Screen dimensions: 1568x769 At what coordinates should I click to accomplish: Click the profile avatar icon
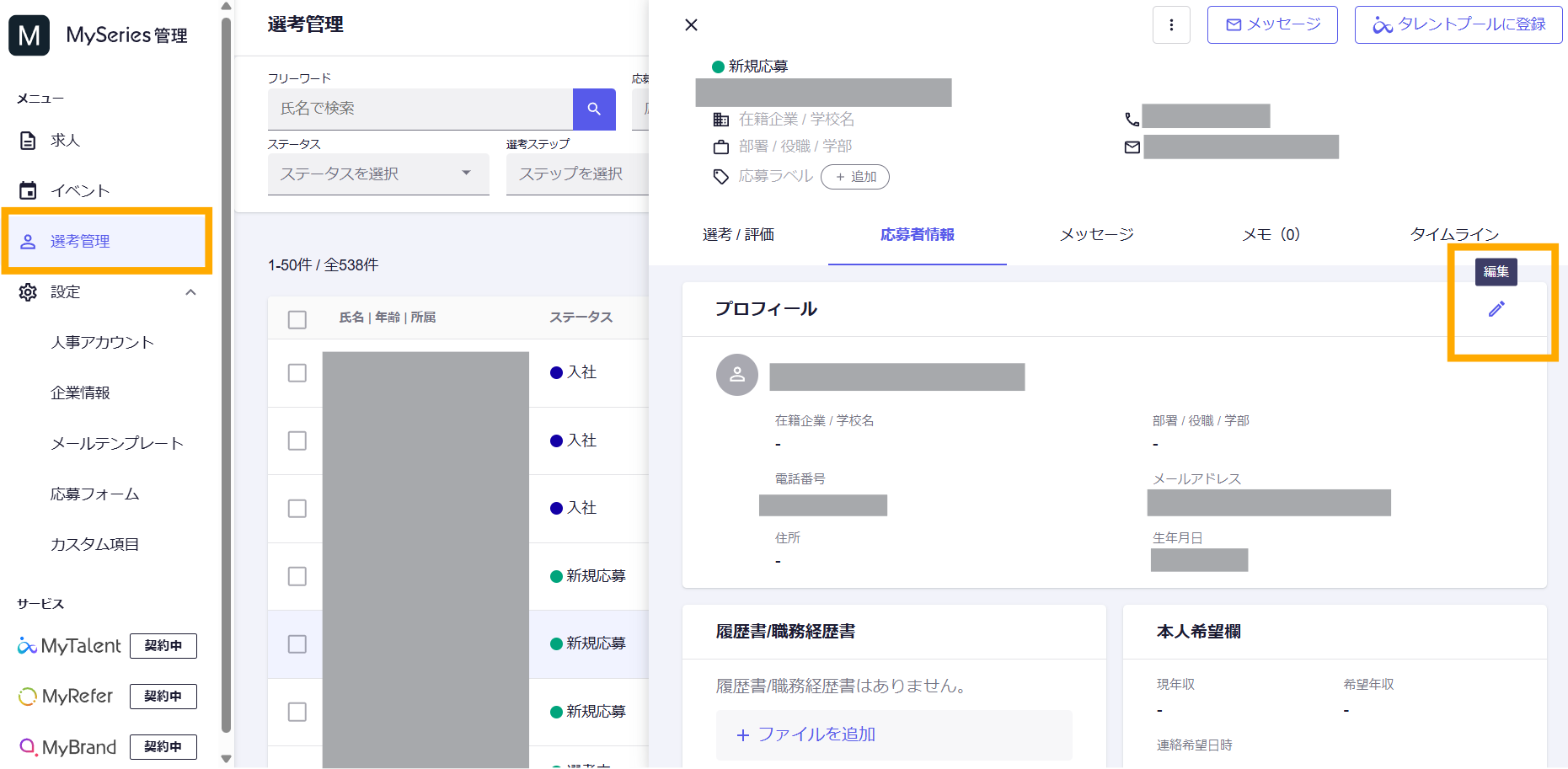point(736,375)
